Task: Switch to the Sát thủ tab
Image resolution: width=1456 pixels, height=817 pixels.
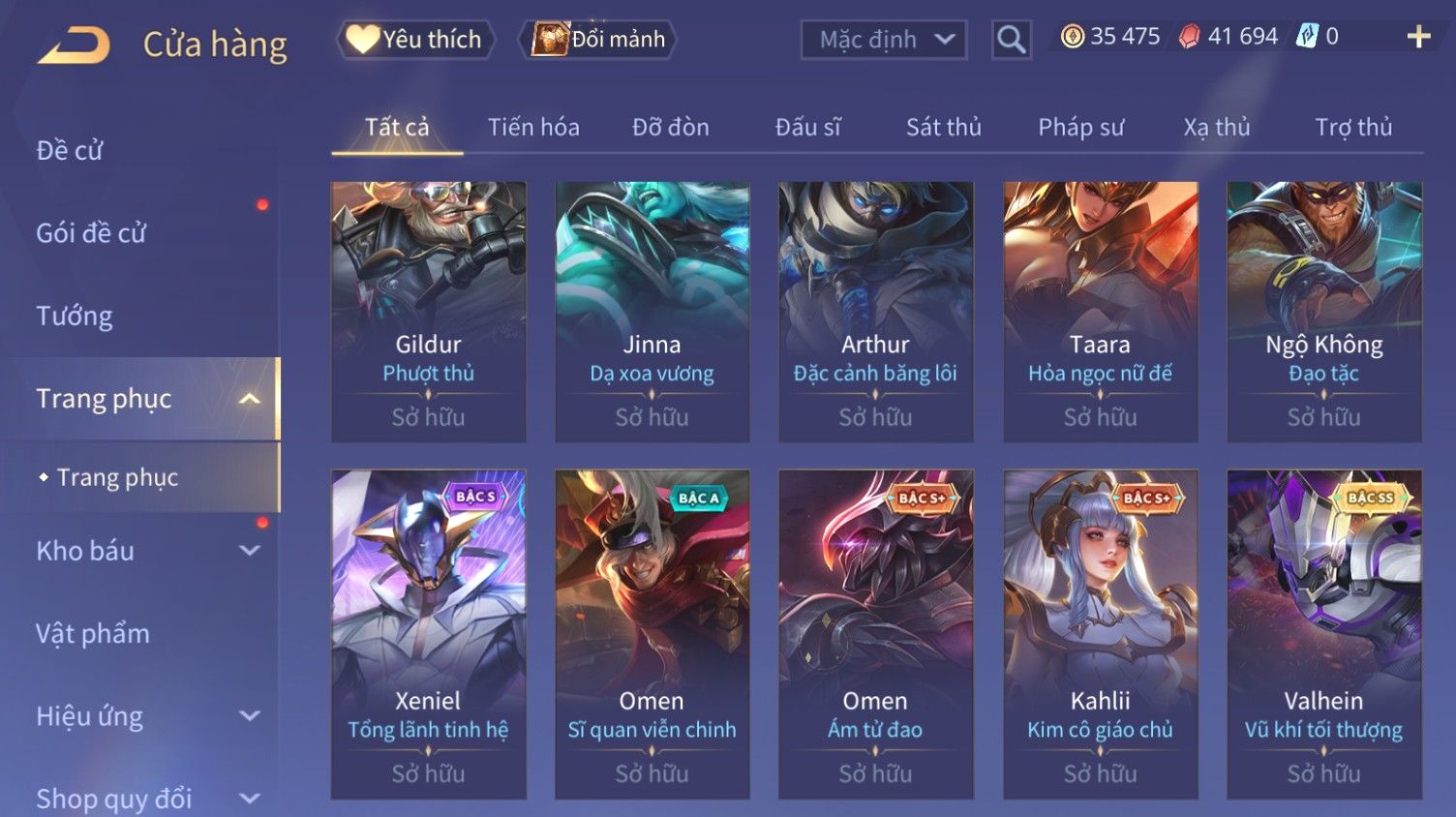Action: [944, 127]
